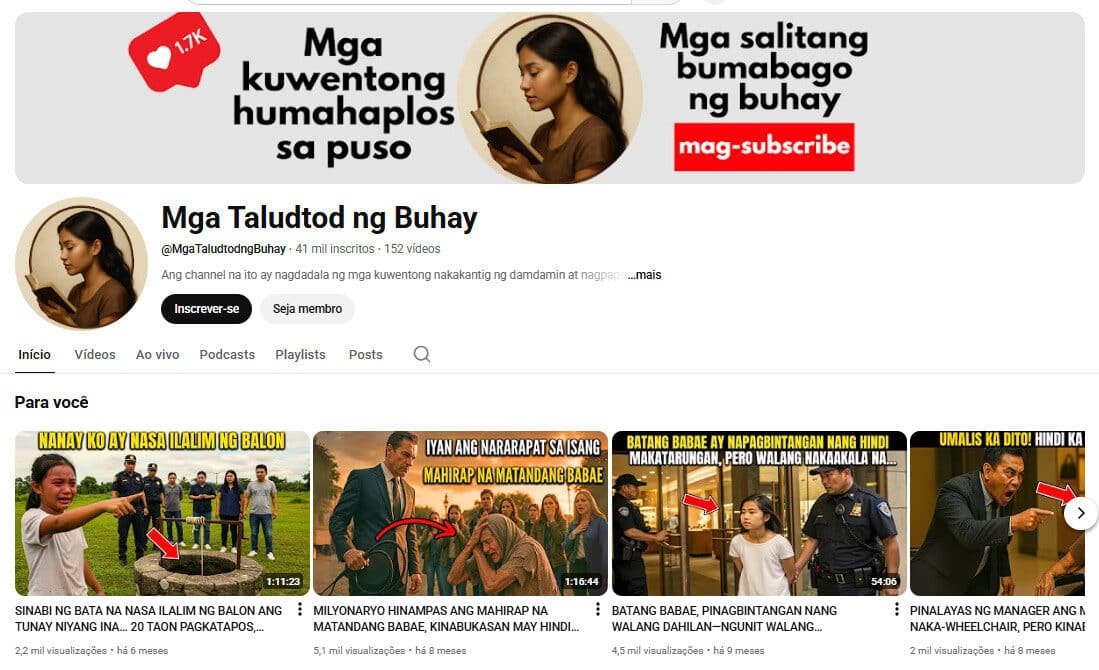The width and height of the screenshot is (1099, 670).
Task: Open the PINALAYAS NG MANAGER video title
Action: [997, 618]
